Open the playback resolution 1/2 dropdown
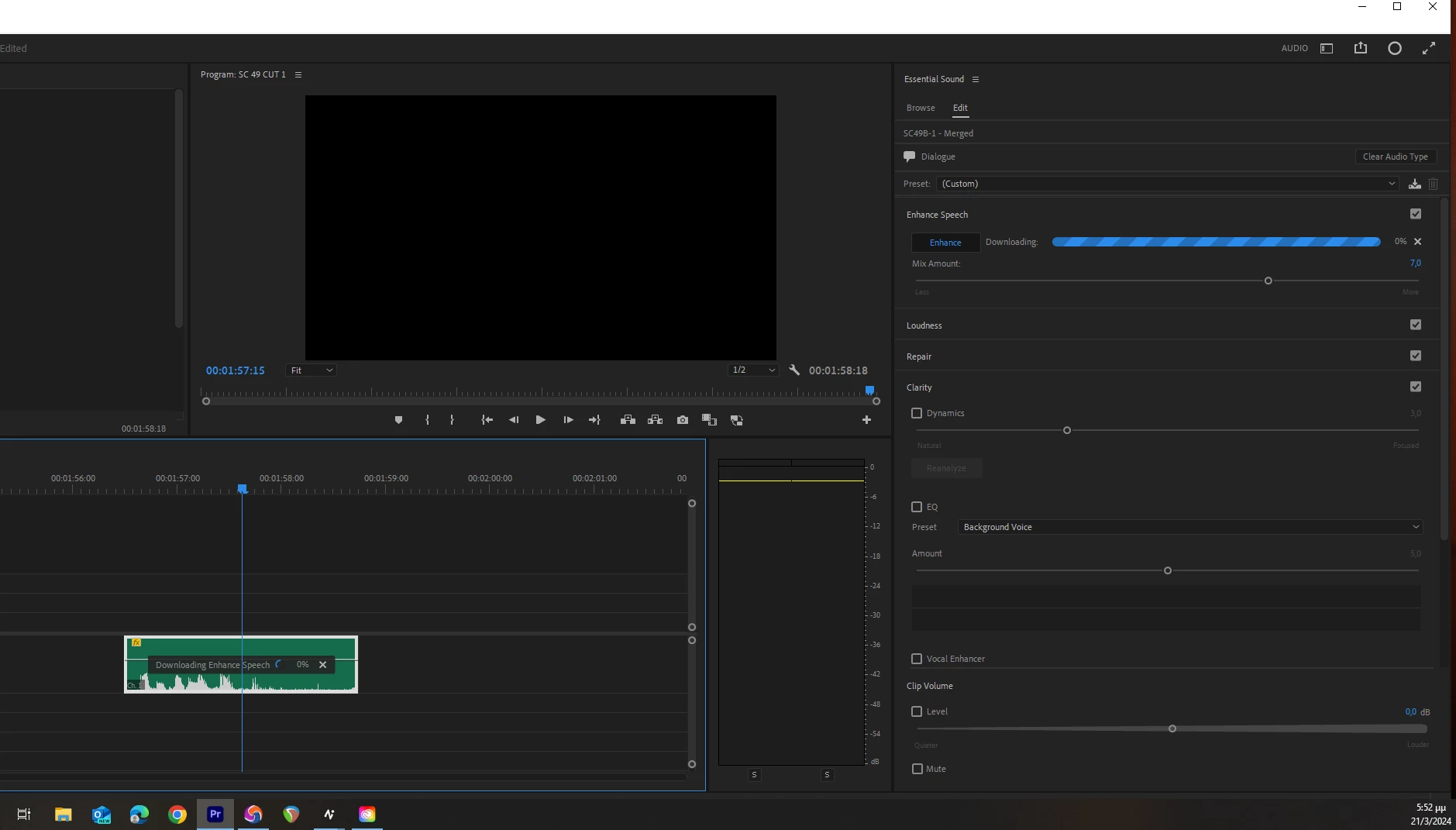The image size is (1456, 830). 753,370
